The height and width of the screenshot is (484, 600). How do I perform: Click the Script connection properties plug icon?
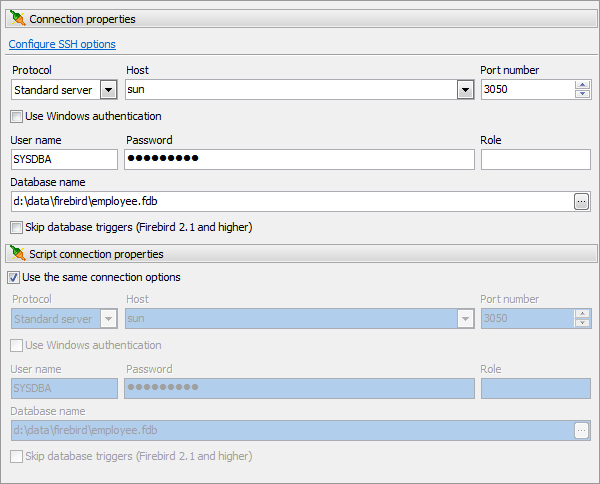[x=18, y=253]
